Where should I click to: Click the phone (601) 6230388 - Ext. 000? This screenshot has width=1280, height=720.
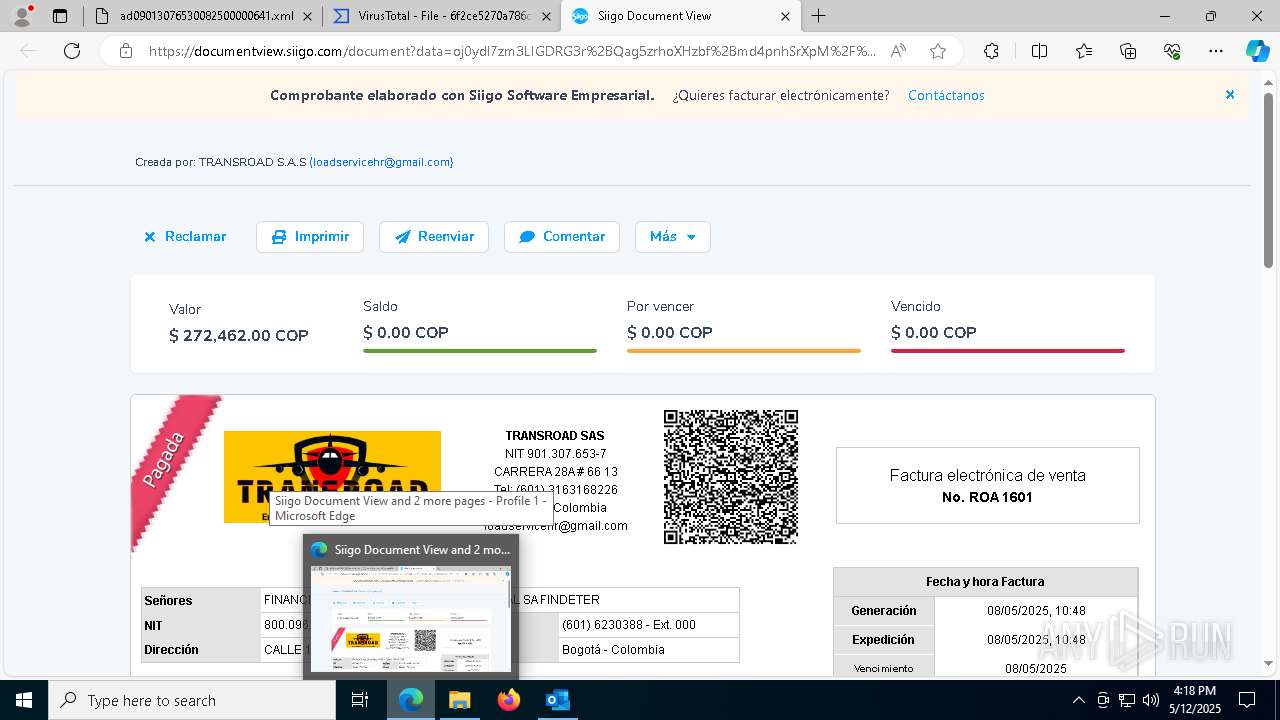point(628,625)
